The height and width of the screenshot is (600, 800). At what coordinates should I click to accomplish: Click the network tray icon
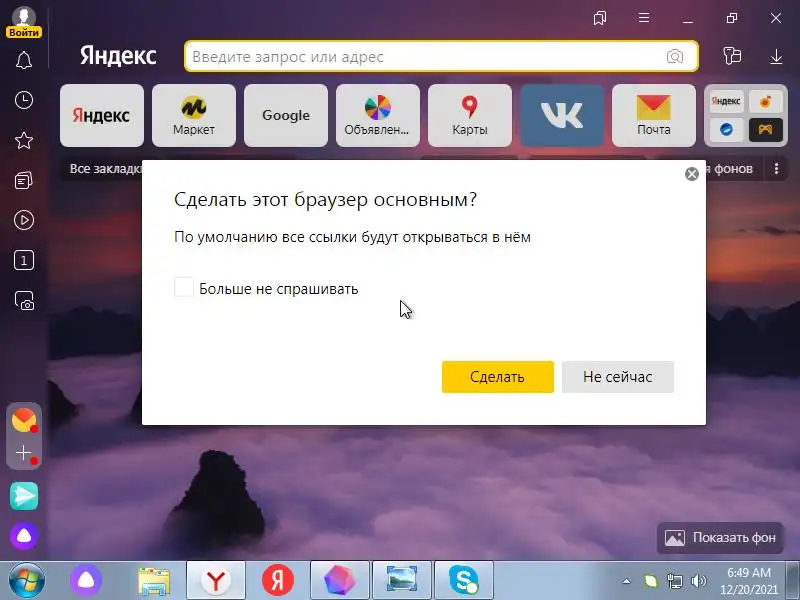coord(674,581)
